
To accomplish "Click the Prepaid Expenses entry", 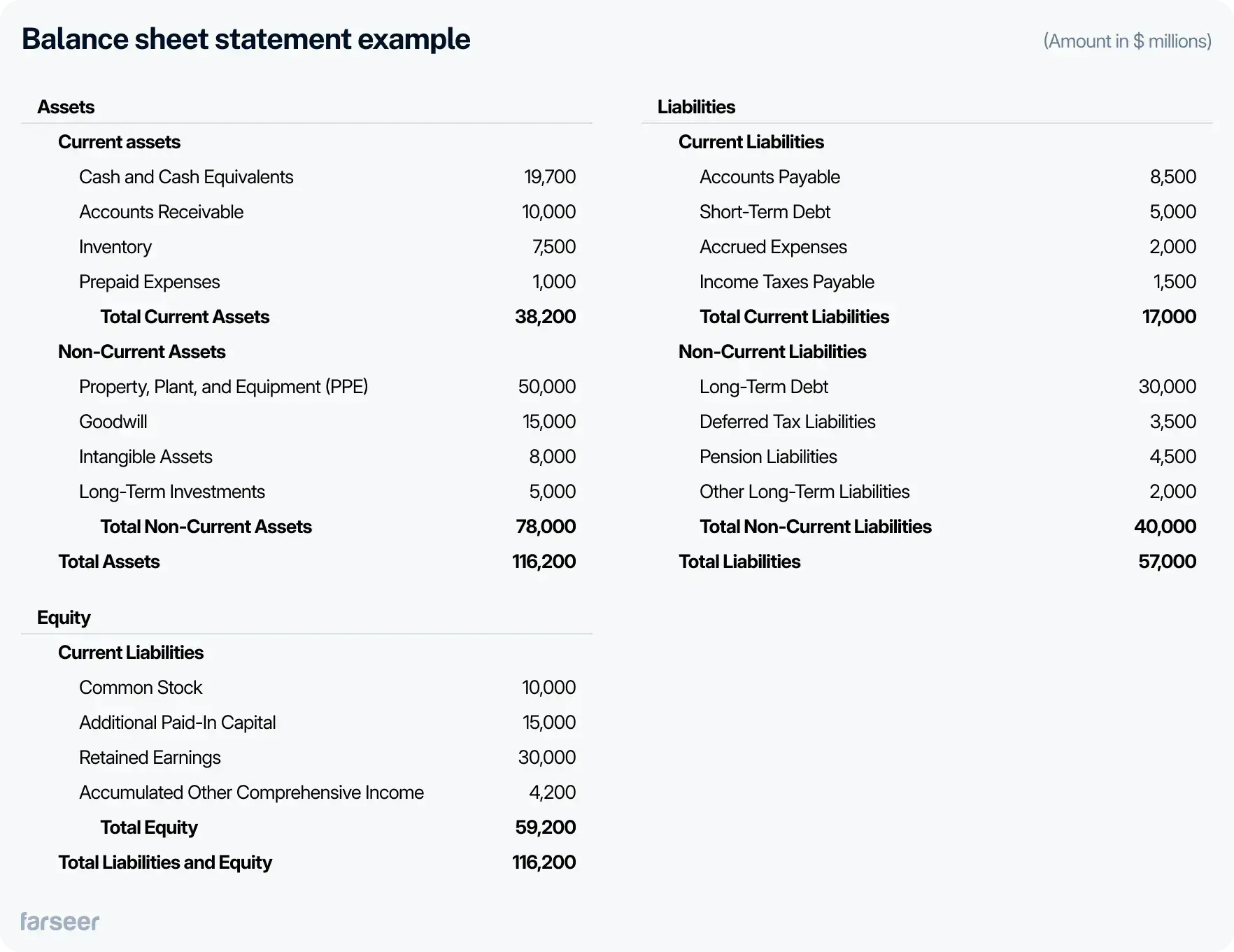I will [149, 281].
